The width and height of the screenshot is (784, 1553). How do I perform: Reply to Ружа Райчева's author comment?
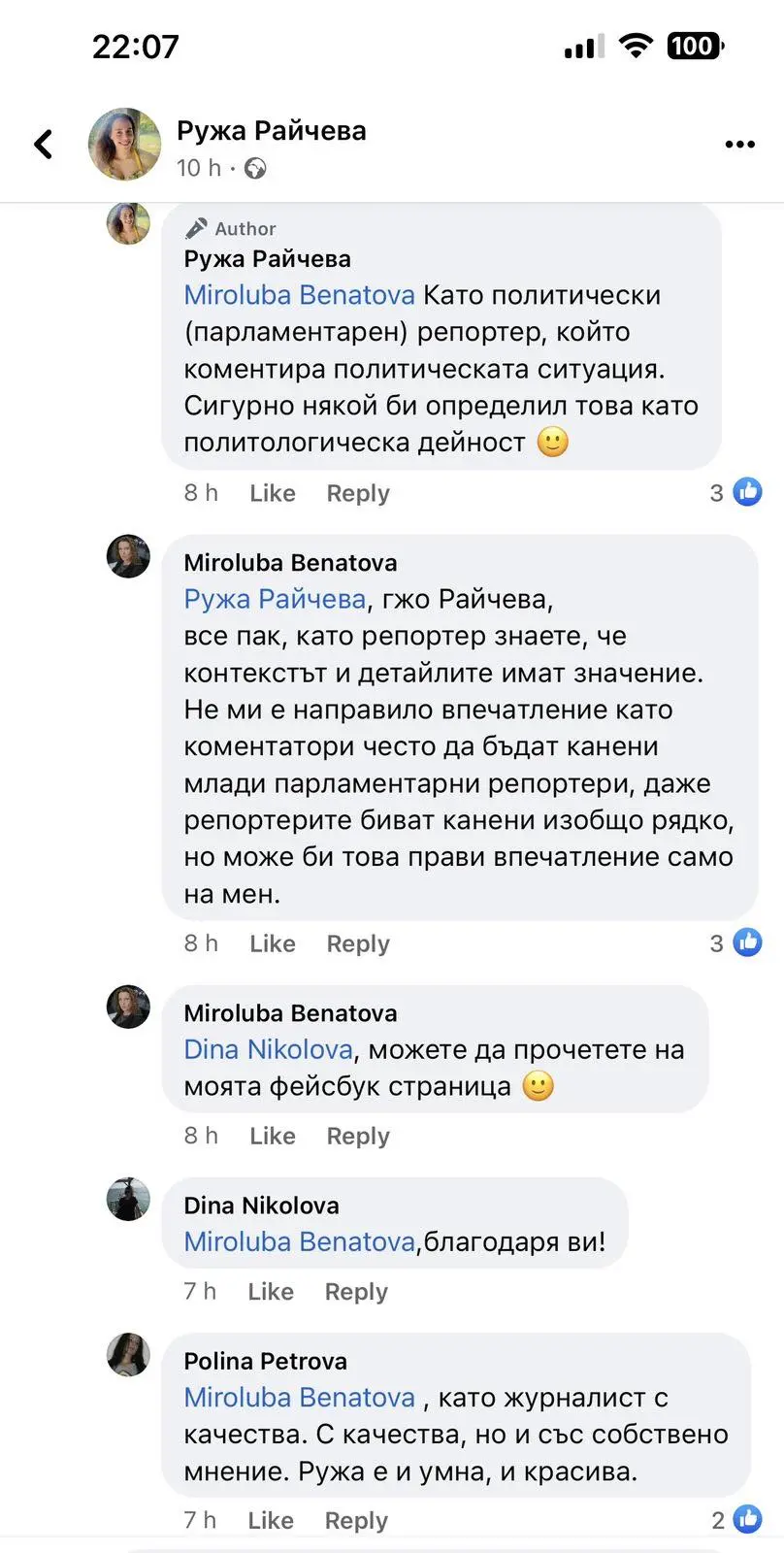[357, 493]
